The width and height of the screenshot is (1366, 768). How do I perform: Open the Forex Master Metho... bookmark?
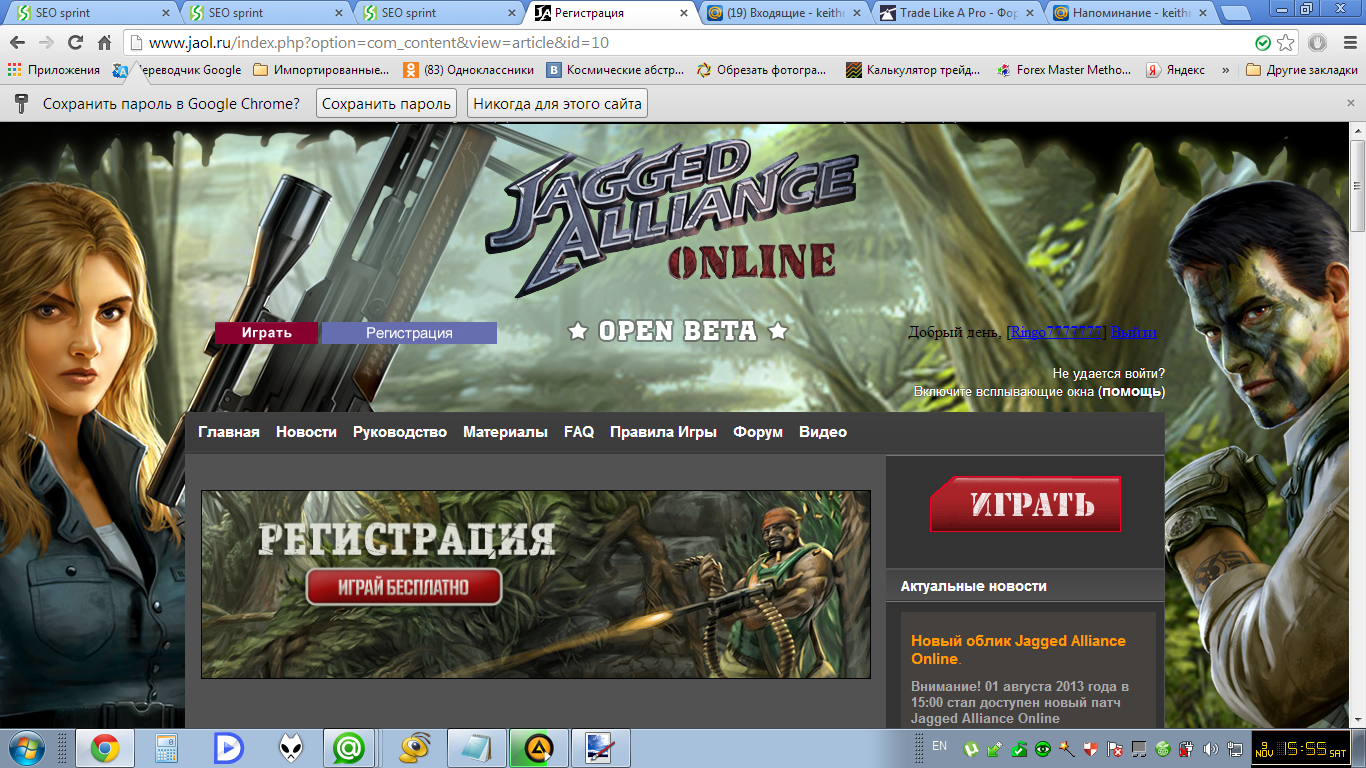[x=1064, y=70]
